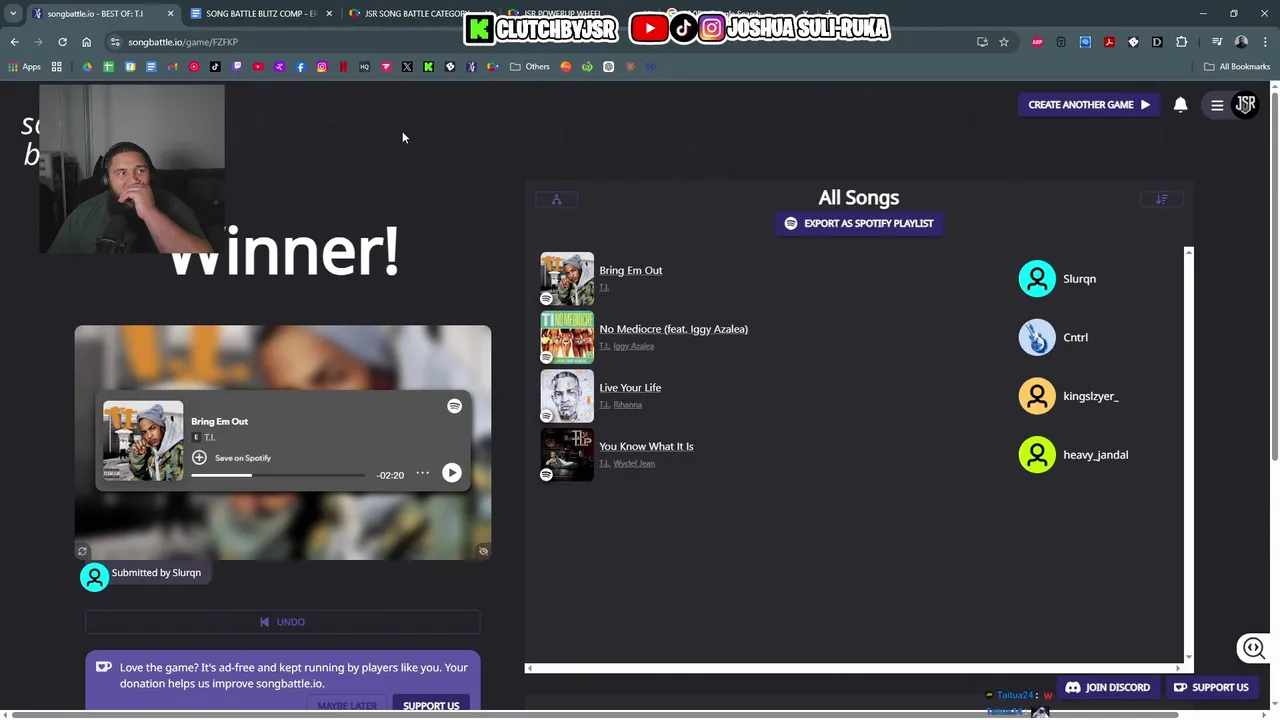
Task: Open the AdBlock Plus extension icon
Action: point(1037,42)
